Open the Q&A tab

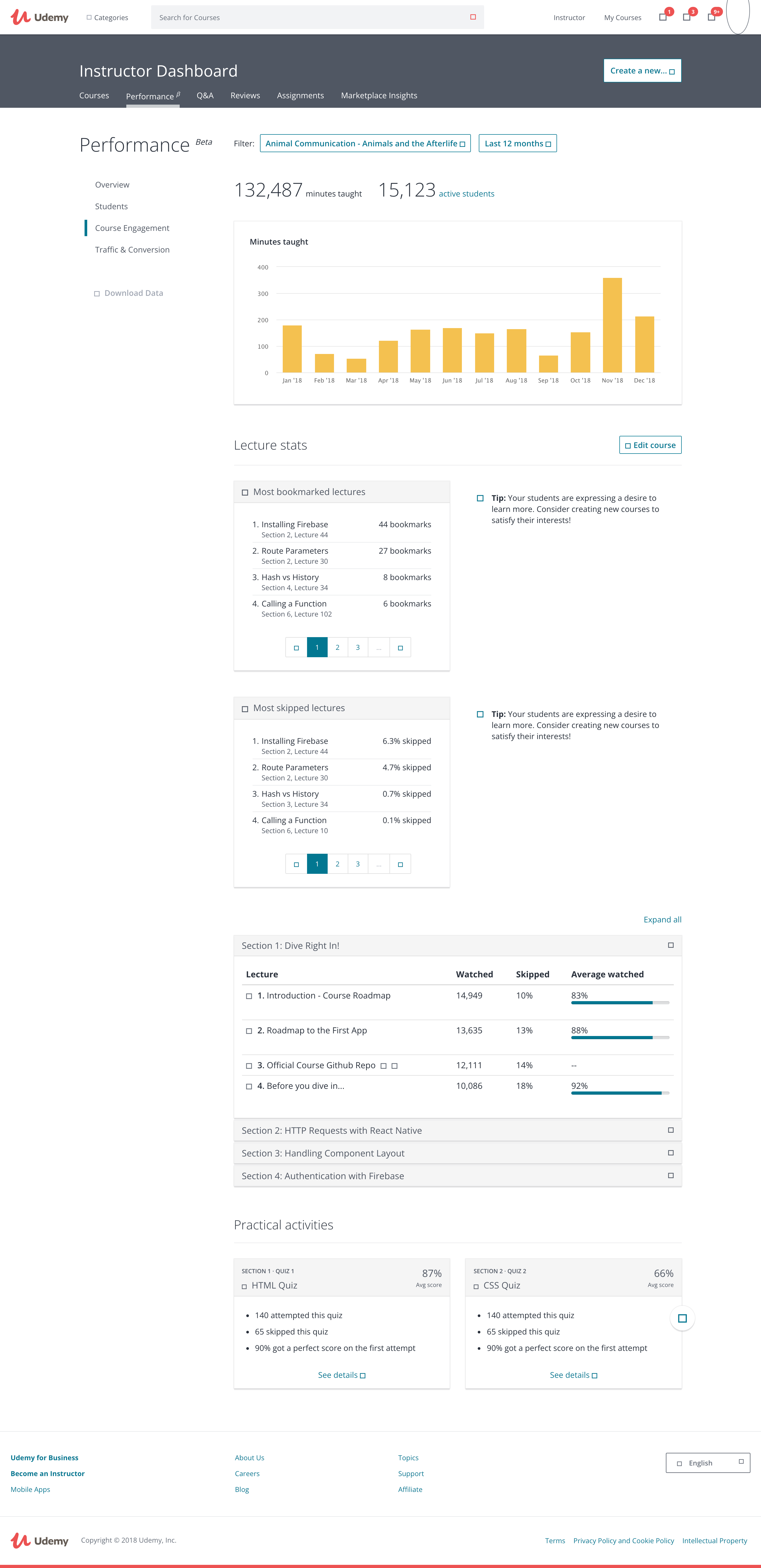(x=205, y=96)
